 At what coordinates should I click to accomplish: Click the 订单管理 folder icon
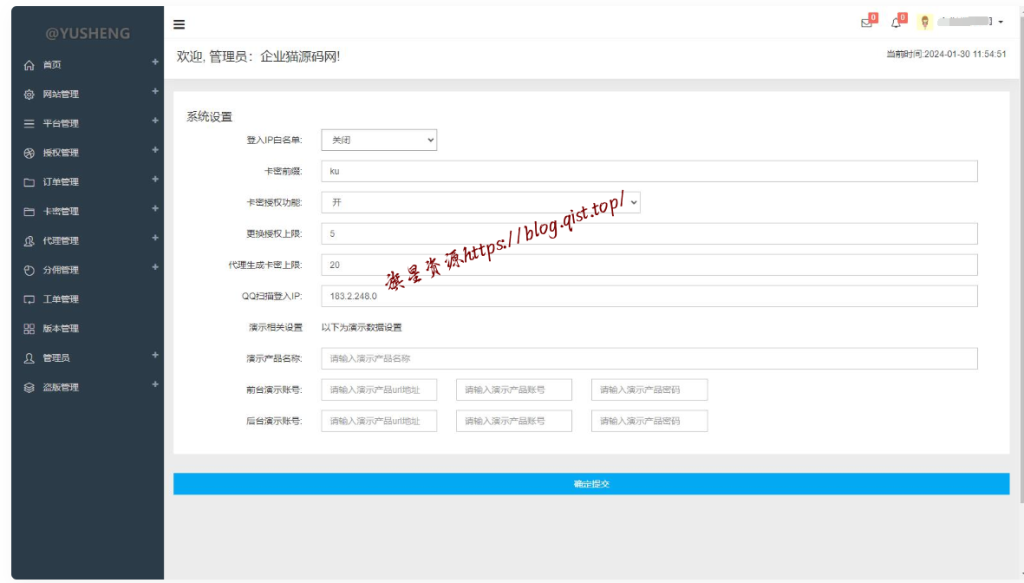(x=29, y=183)
